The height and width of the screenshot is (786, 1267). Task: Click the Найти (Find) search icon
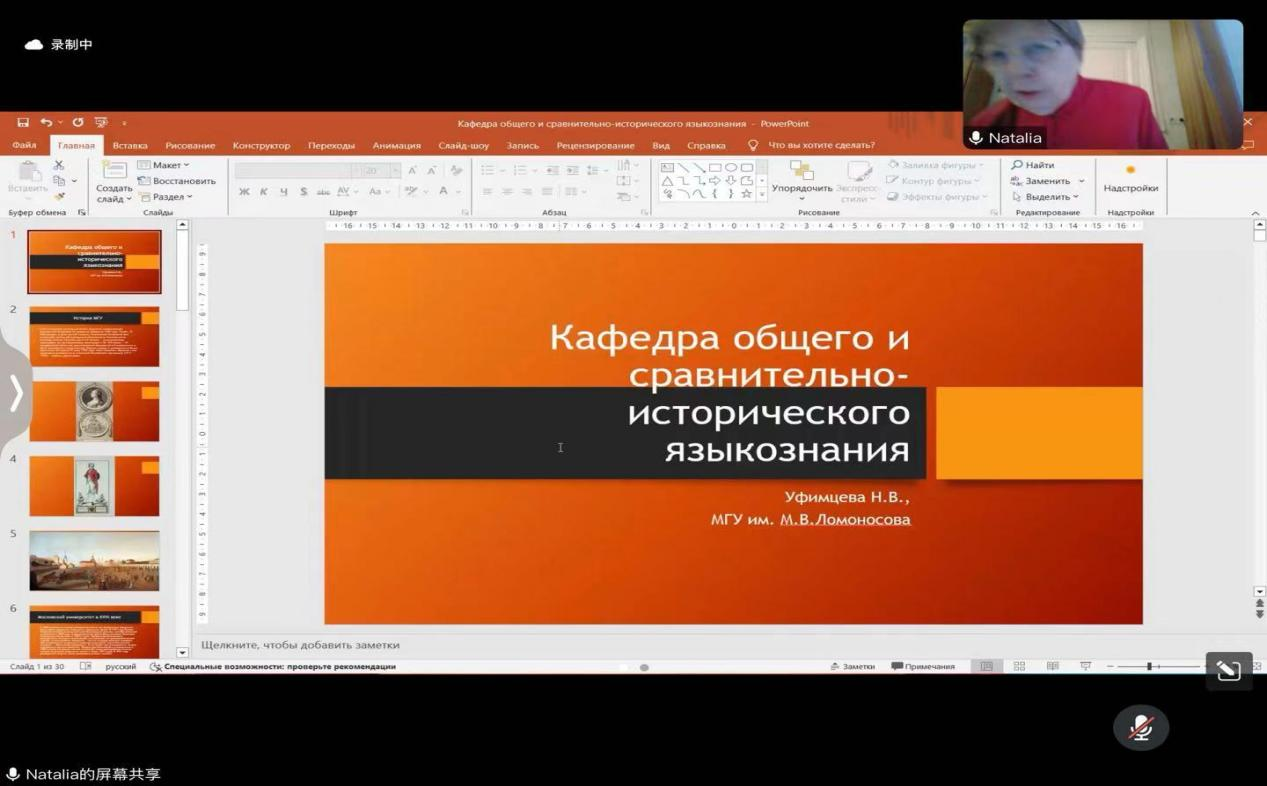tap(1017, 165)
